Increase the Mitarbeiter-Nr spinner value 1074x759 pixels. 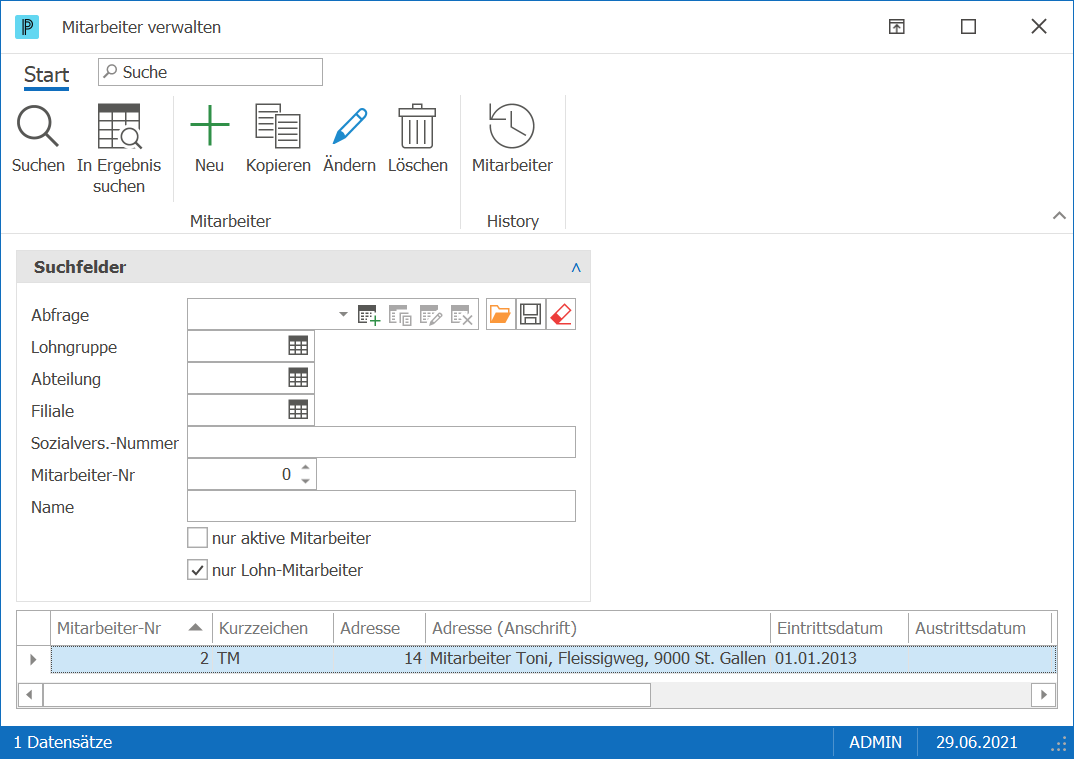(x=305, y=467)
